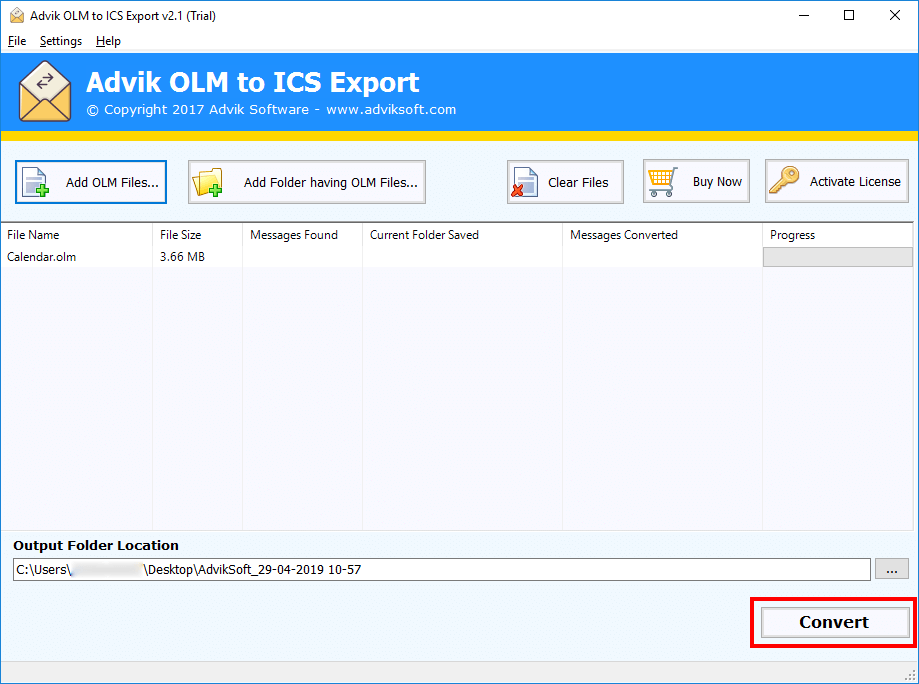The width and height of the screenshot is (919, 684).
Task: Close the Advik OLM to ICS Export window
Action: click(894, 16)
